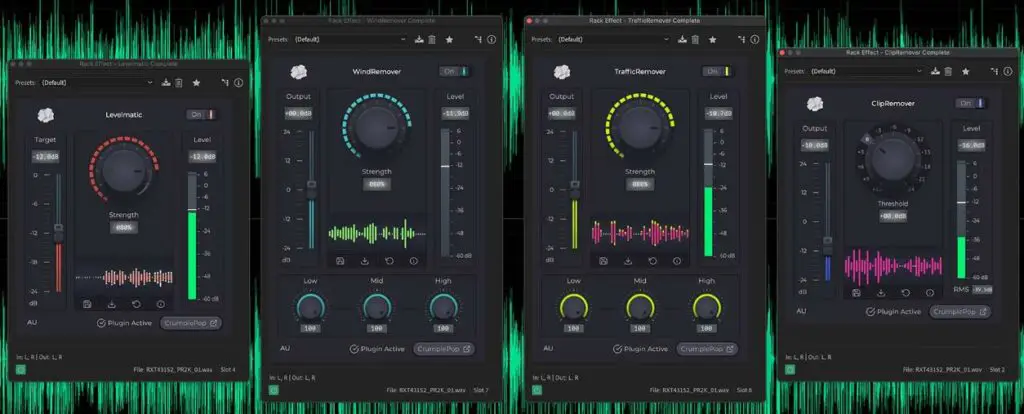Click ClipRemover Output slider handle
Image resolution: width=1024 pixels, height=414 pixels.
[x=828, y=246]
